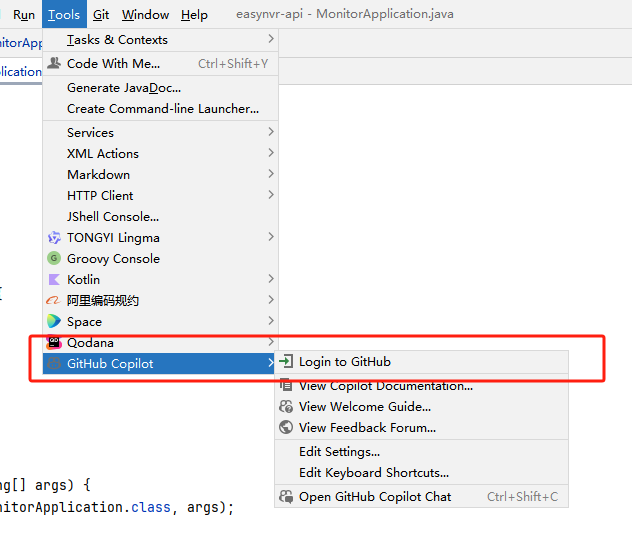Open View Welcome Guide…
This screenshot has height=541, width=632.
click(x=422, y=406)
